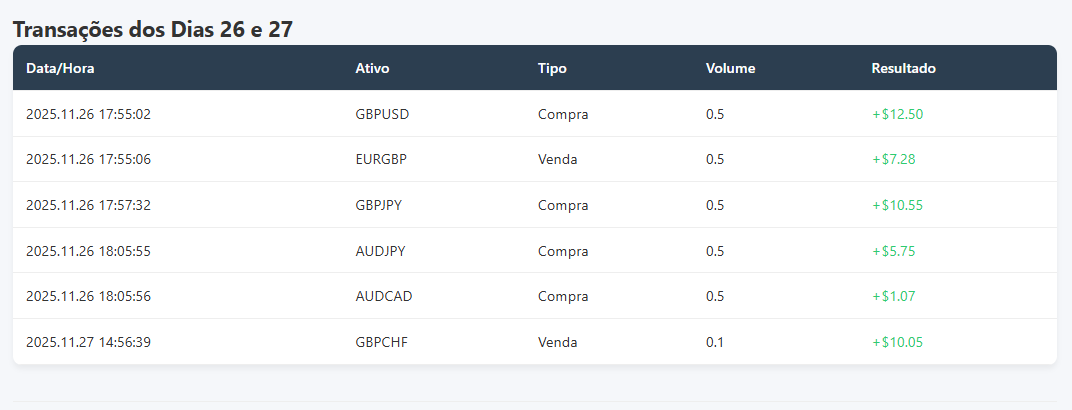
Task: Select the AUDCAD asset cell
Action: point(384,296)
